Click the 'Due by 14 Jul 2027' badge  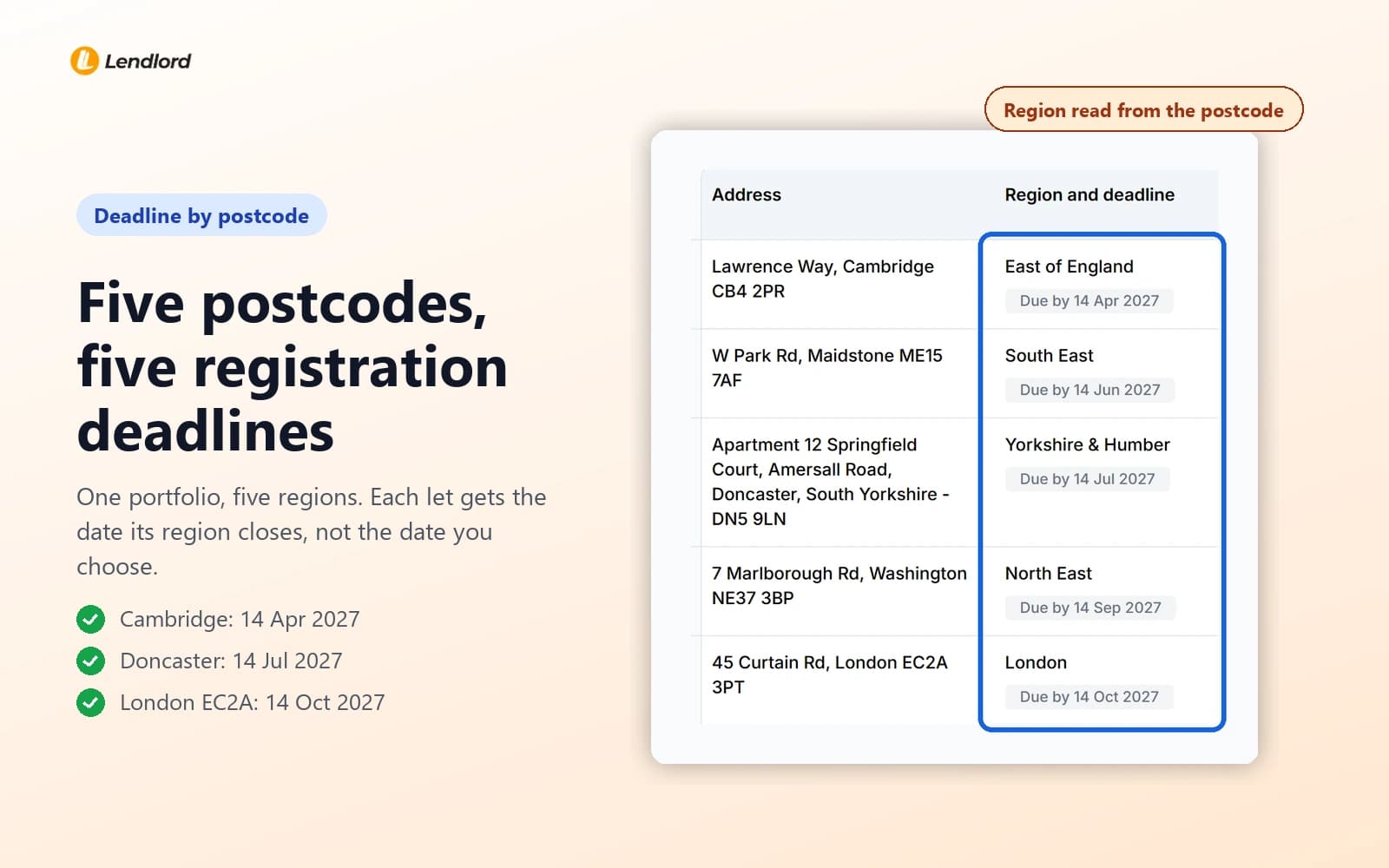point(1088,479)
